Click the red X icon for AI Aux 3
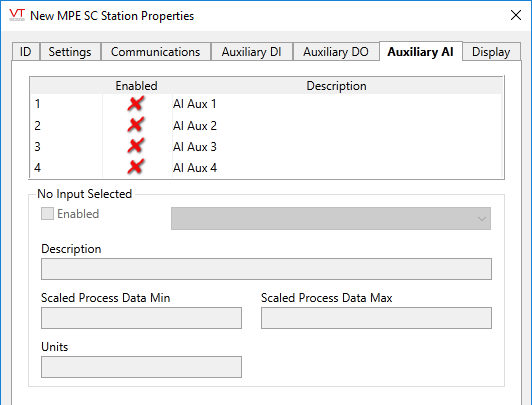This screenshot has height=405, width=532. 136,146
